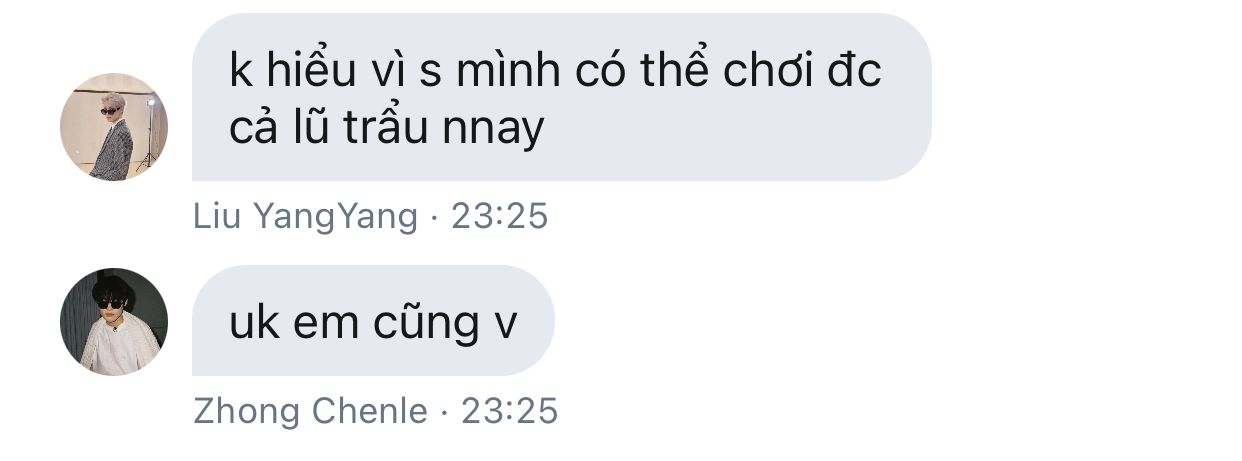Open Zhong Chenle's profile picture
This screenshot has height=461, width=1242.
(114, 322)
